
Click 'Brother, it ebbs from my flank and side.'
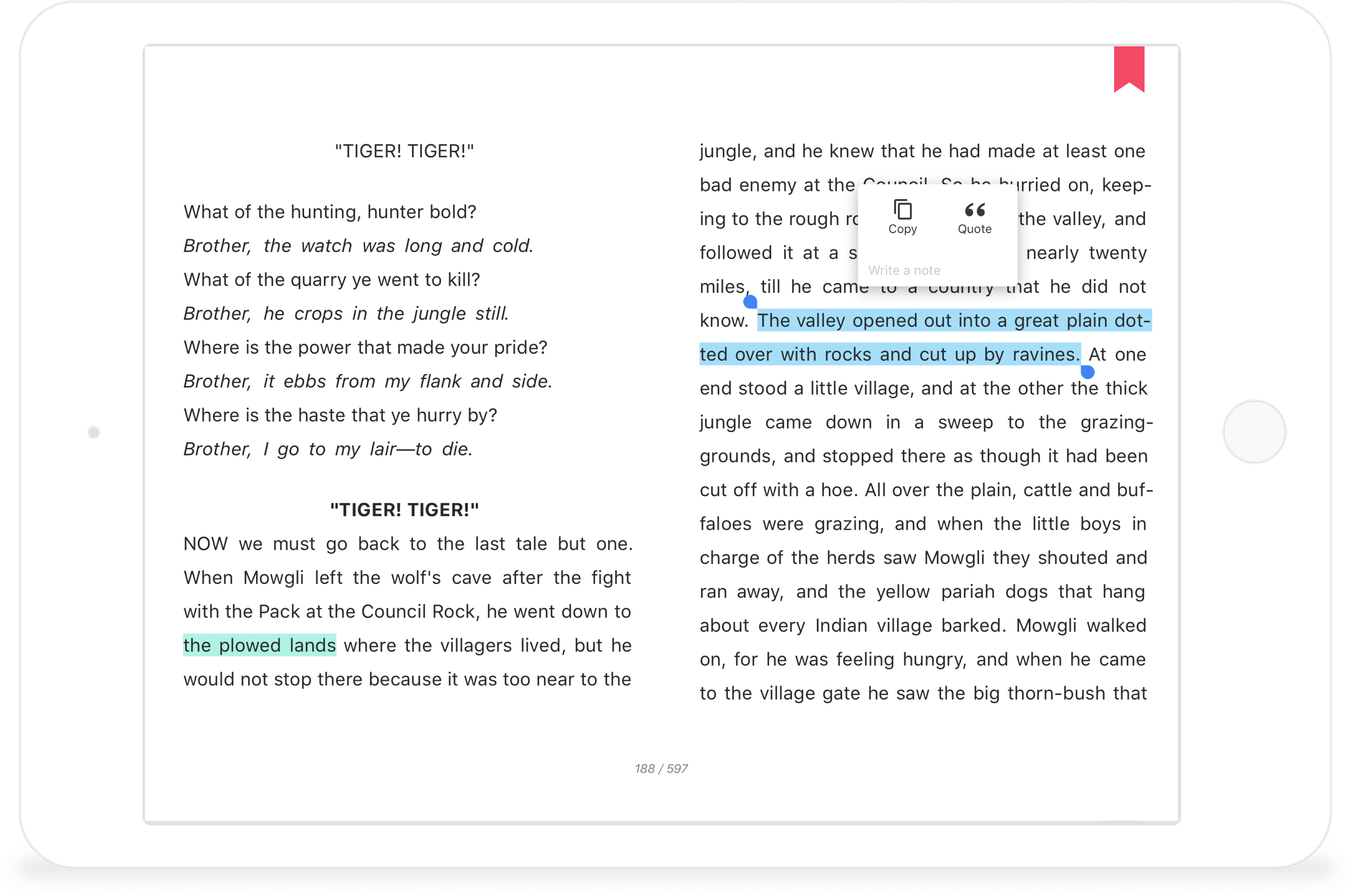[x=368, y=381]
